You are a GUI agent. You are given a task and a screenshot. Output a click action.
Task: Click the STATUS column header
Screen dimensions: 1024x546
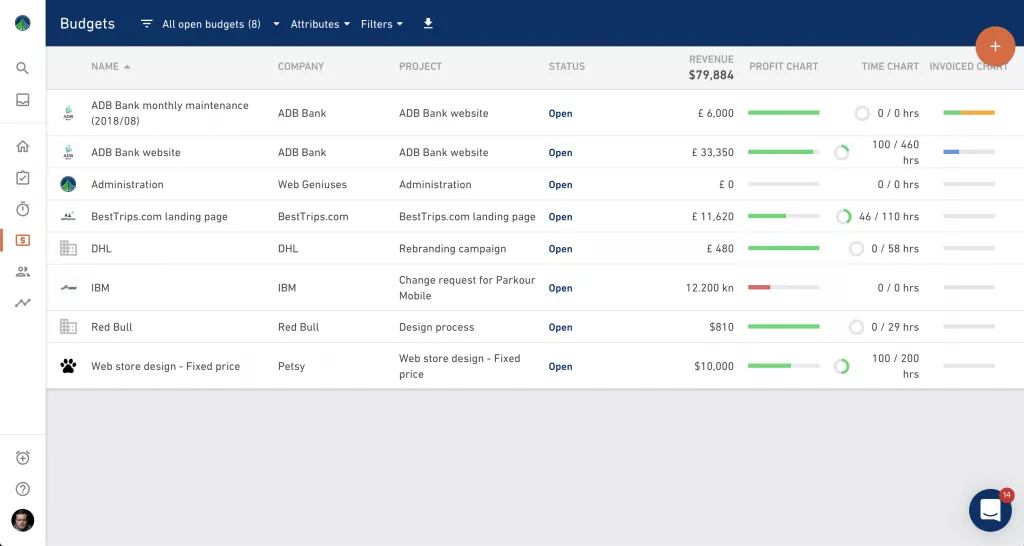[x=566, y=67]
